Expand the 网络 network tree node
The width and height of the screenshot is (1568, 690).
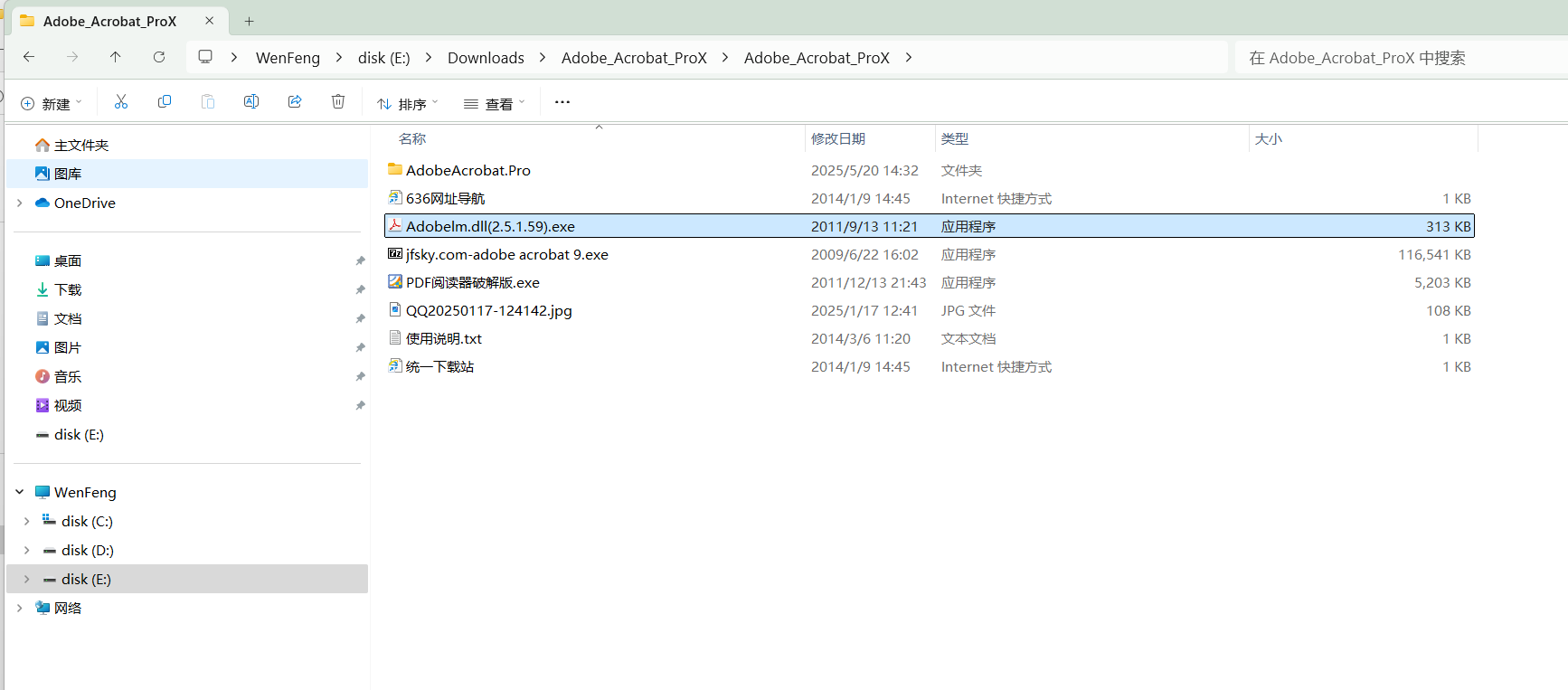[x=20, y=608]
